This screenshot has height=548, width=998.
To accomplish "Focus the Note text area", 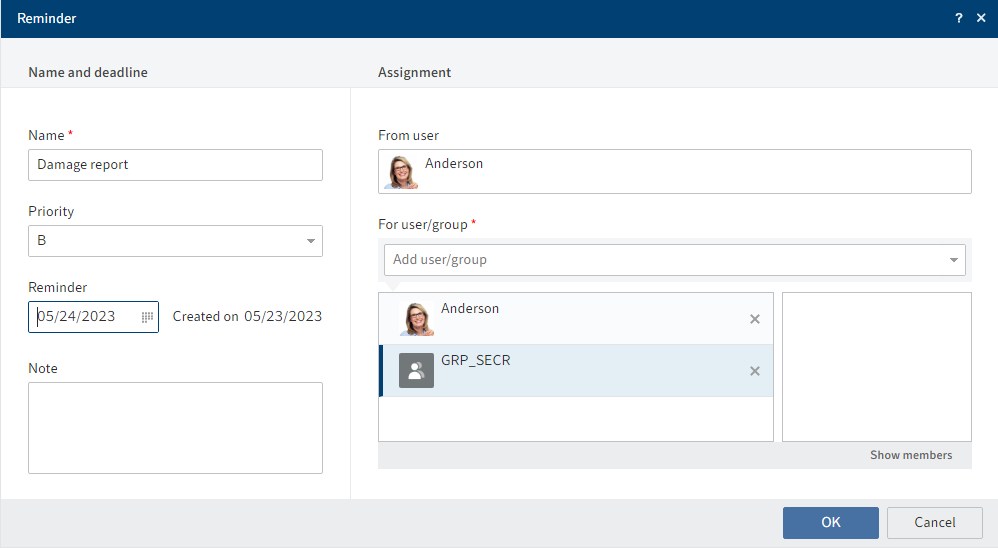I will click(x=175, y=427).
